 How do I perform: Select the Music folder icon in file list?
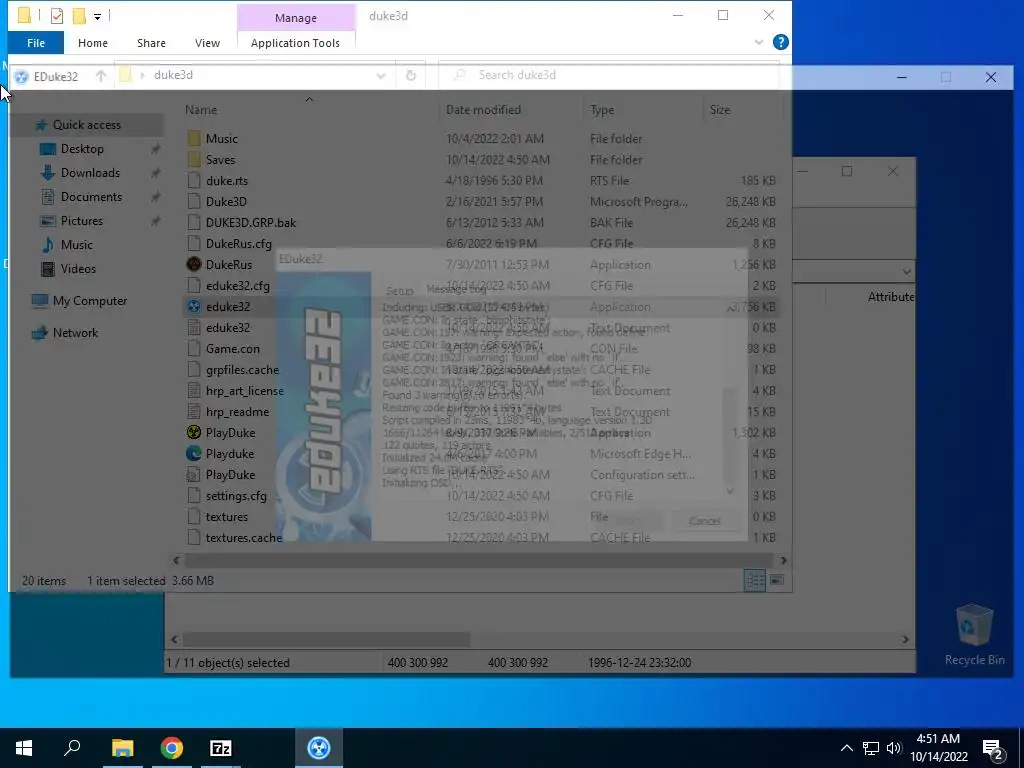194,138
